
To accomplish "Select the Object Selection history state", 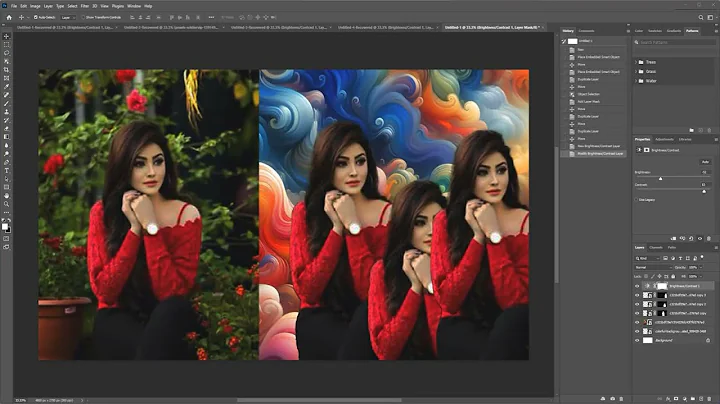I will pos(588,94).
